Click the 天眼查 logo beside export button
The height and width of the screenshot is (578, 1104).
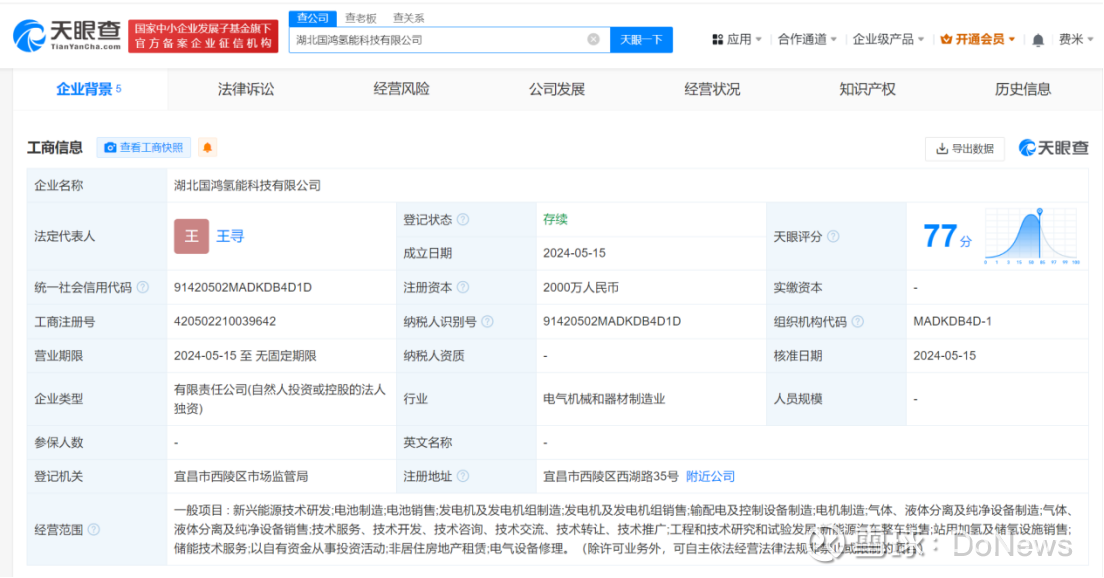[1053, 148]
